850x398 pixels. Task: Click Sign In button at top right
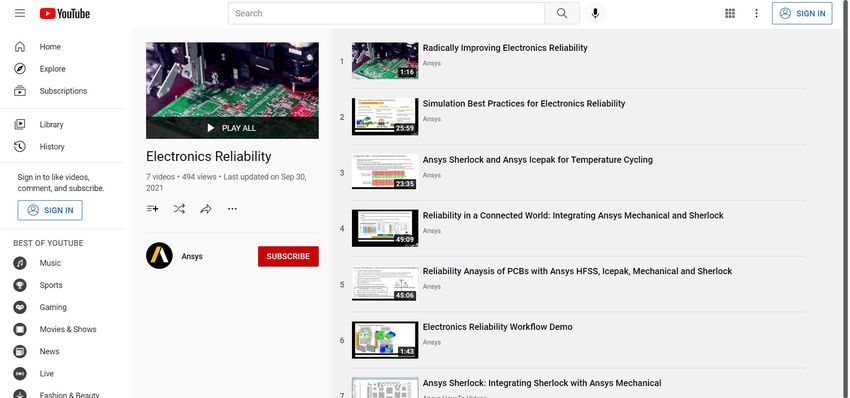[x=802, y=14]
